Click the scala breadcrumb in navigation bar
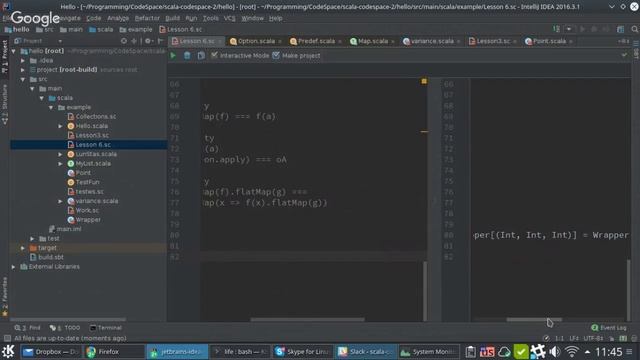The height and width of the screenshot is (360, 640). (101, 29)
